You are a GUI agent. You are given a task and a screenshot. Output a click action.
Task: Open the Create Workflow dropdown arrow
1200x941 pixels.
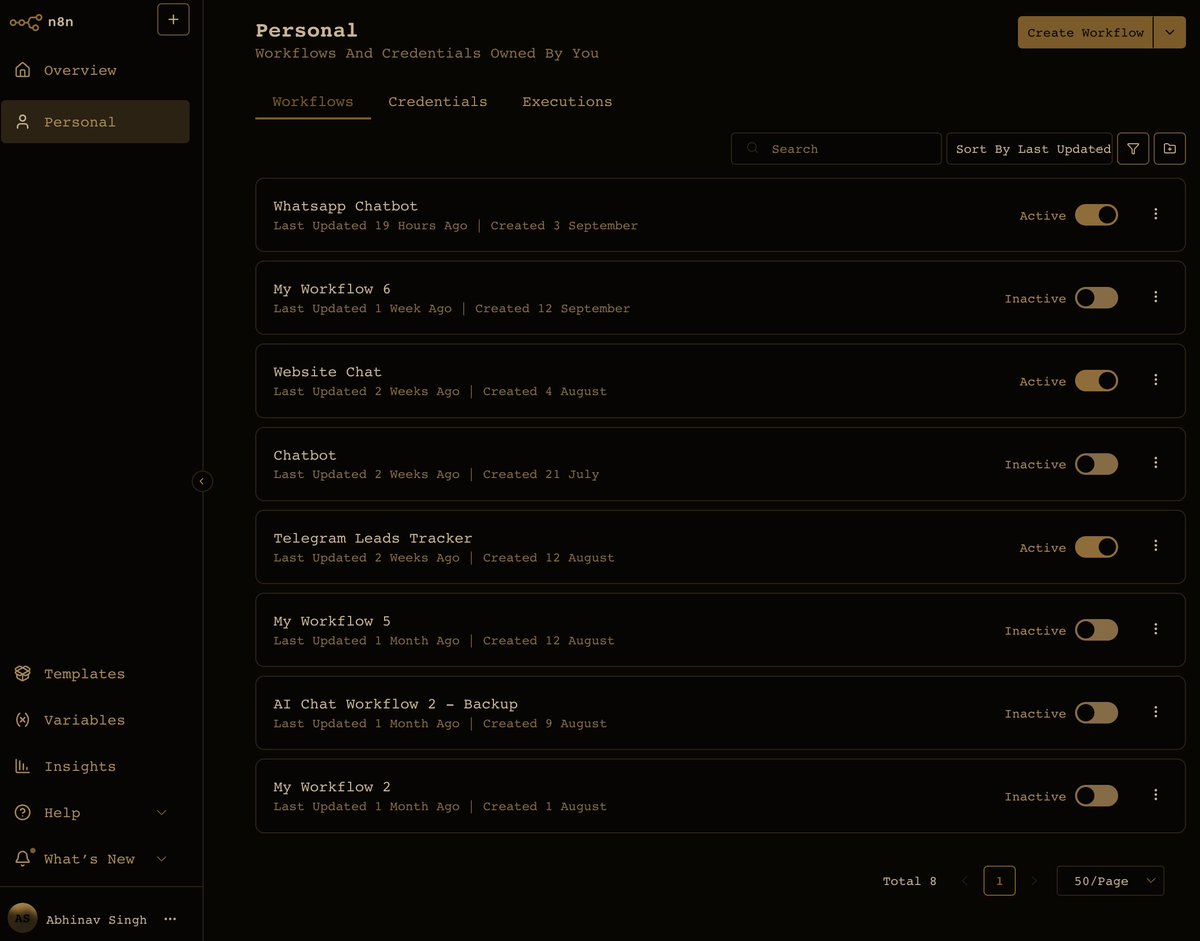pyautogui.click(x=1170, y=32)
